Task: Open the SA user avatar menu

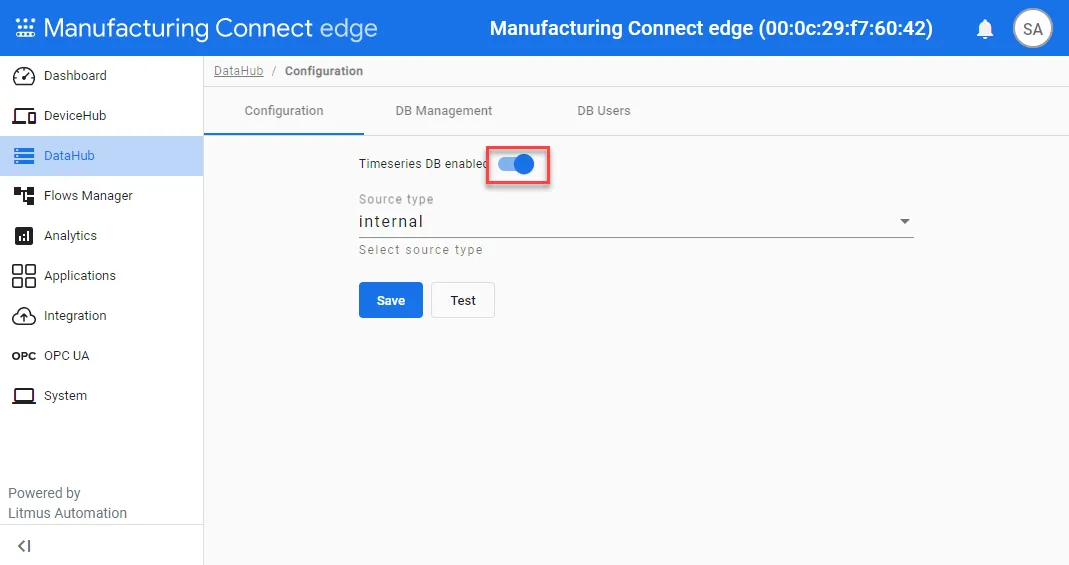Action: [1032, 29]
